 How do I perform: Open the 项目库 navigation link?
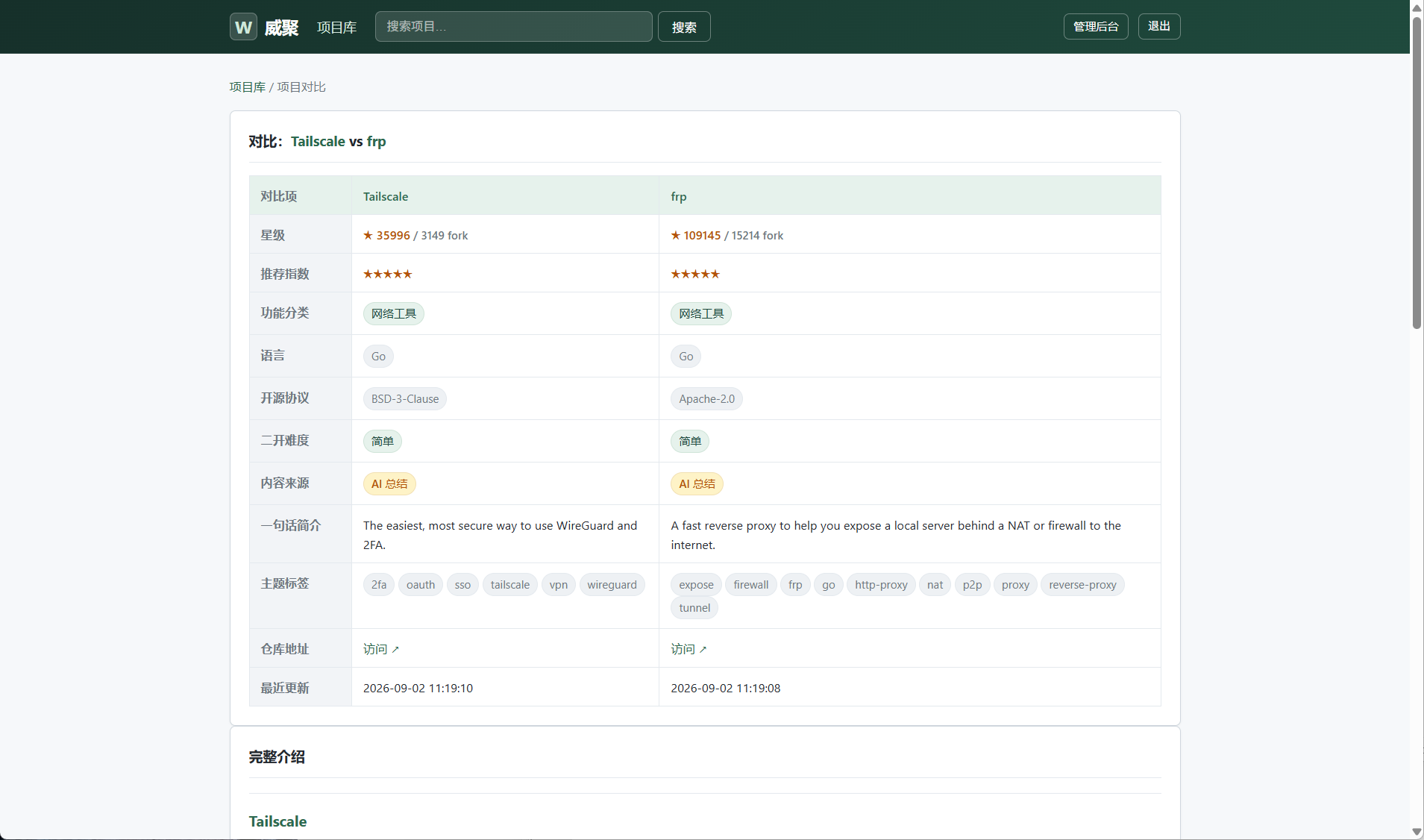click(336, 28)
